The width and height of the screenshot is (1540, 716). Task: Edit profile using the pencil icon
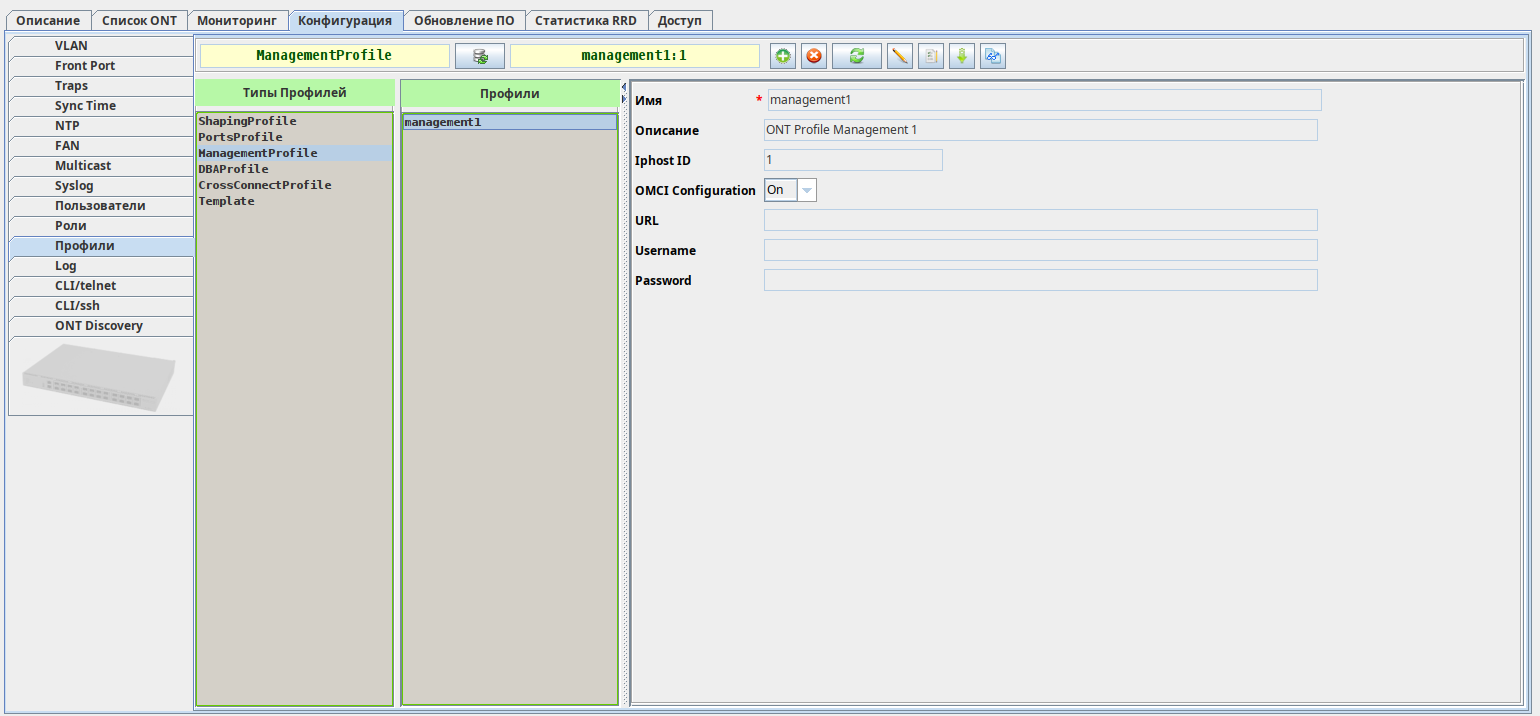click(900, 56)
